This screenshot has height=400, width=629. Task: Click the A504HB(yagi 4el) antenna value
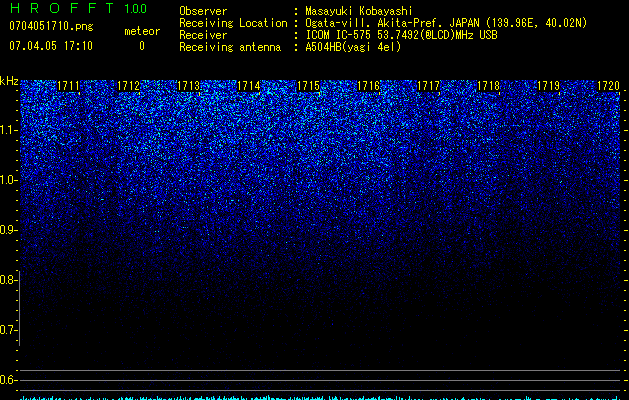[x=353, y=47]
